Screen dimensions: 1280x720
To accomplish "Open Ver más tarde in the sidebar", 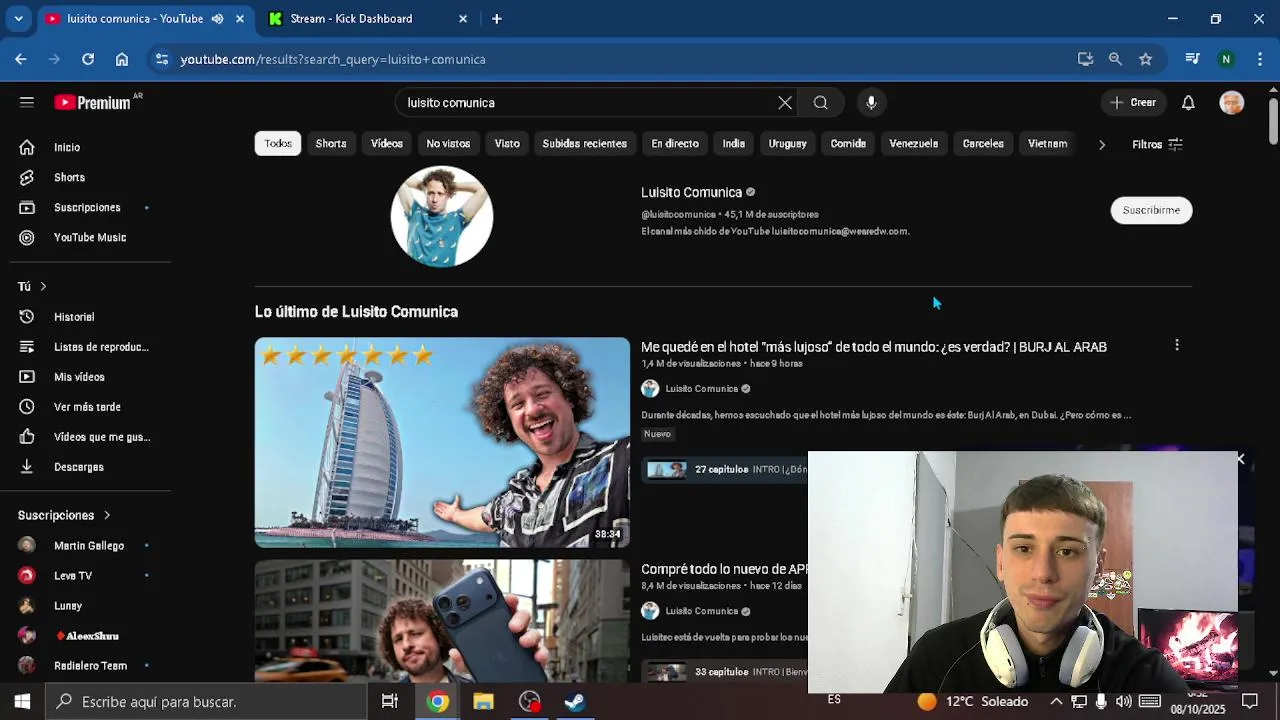I will (85, 407).
